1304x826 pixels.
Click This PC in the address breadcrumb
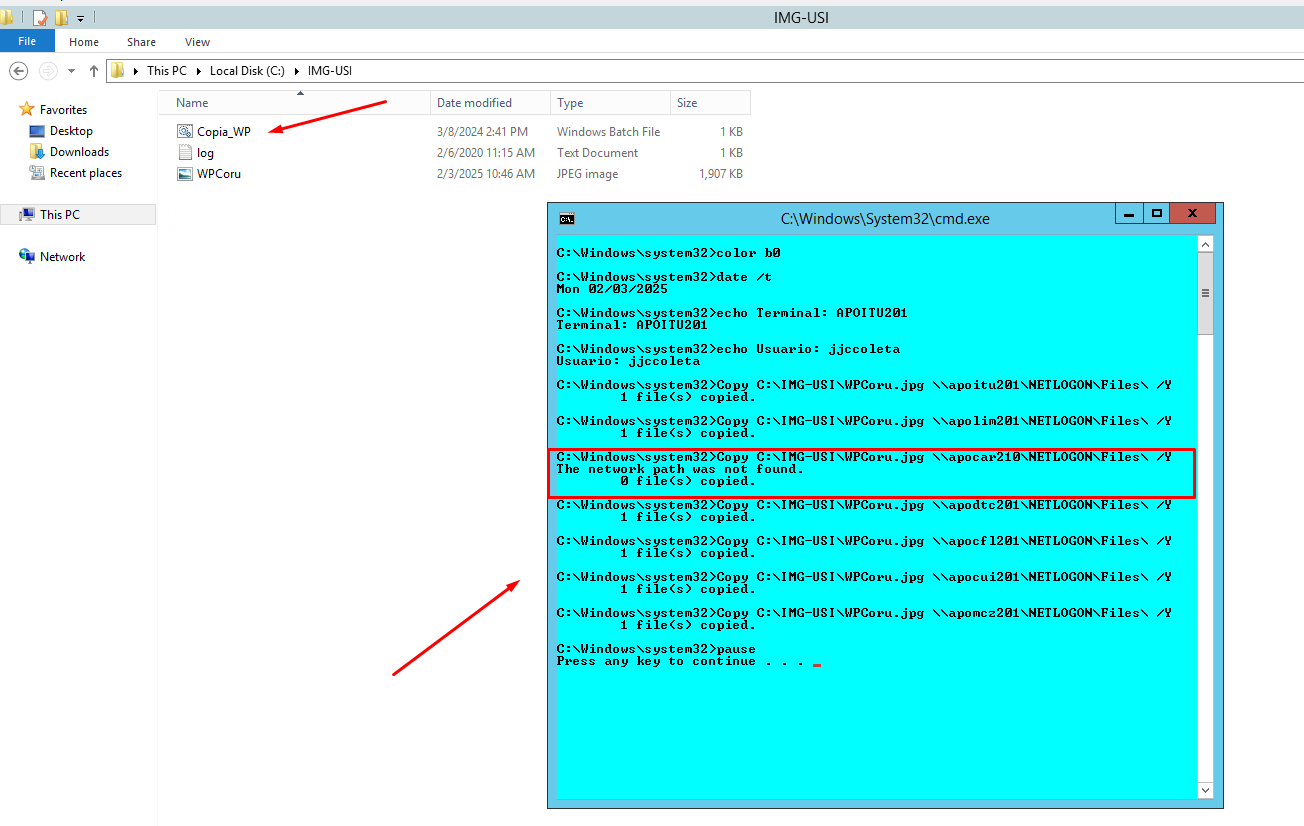166,71
